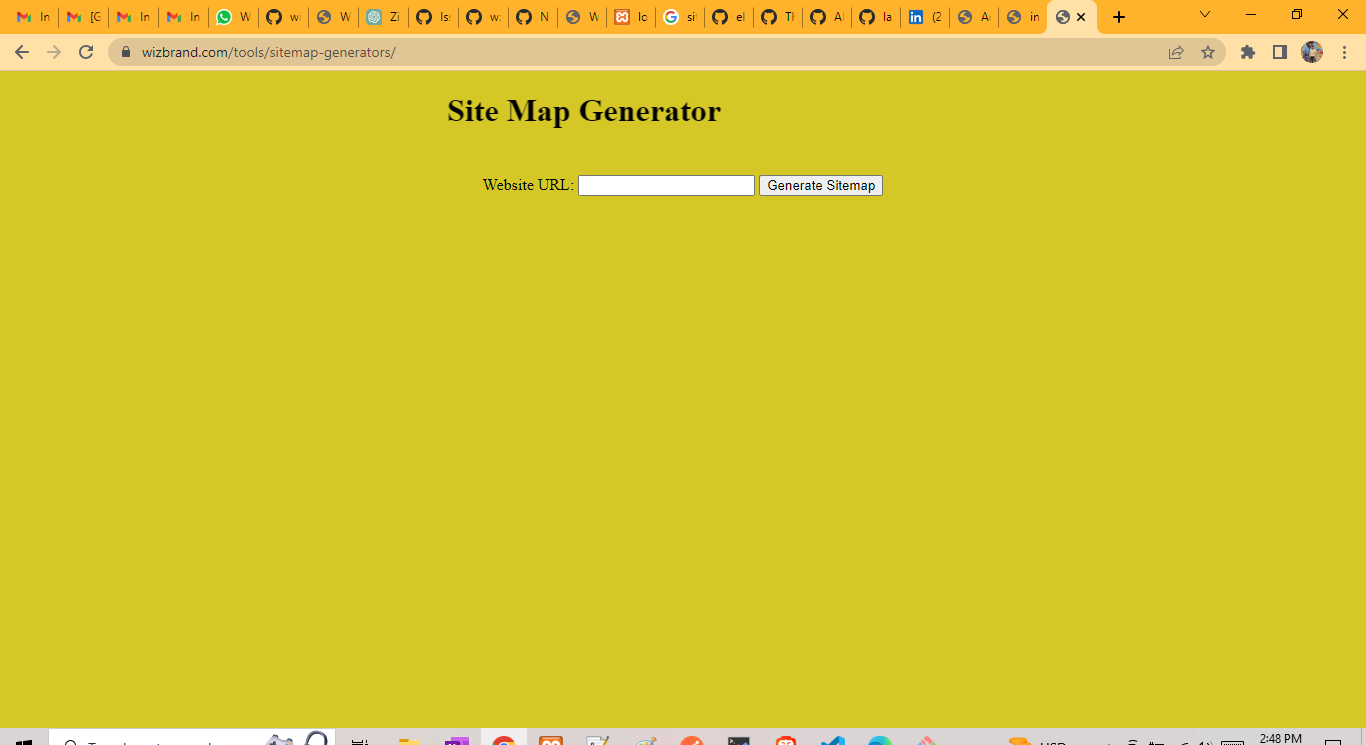Click the browser back arrow
This screenshot has height=745, width=1366.
click(x=22, y=52)
